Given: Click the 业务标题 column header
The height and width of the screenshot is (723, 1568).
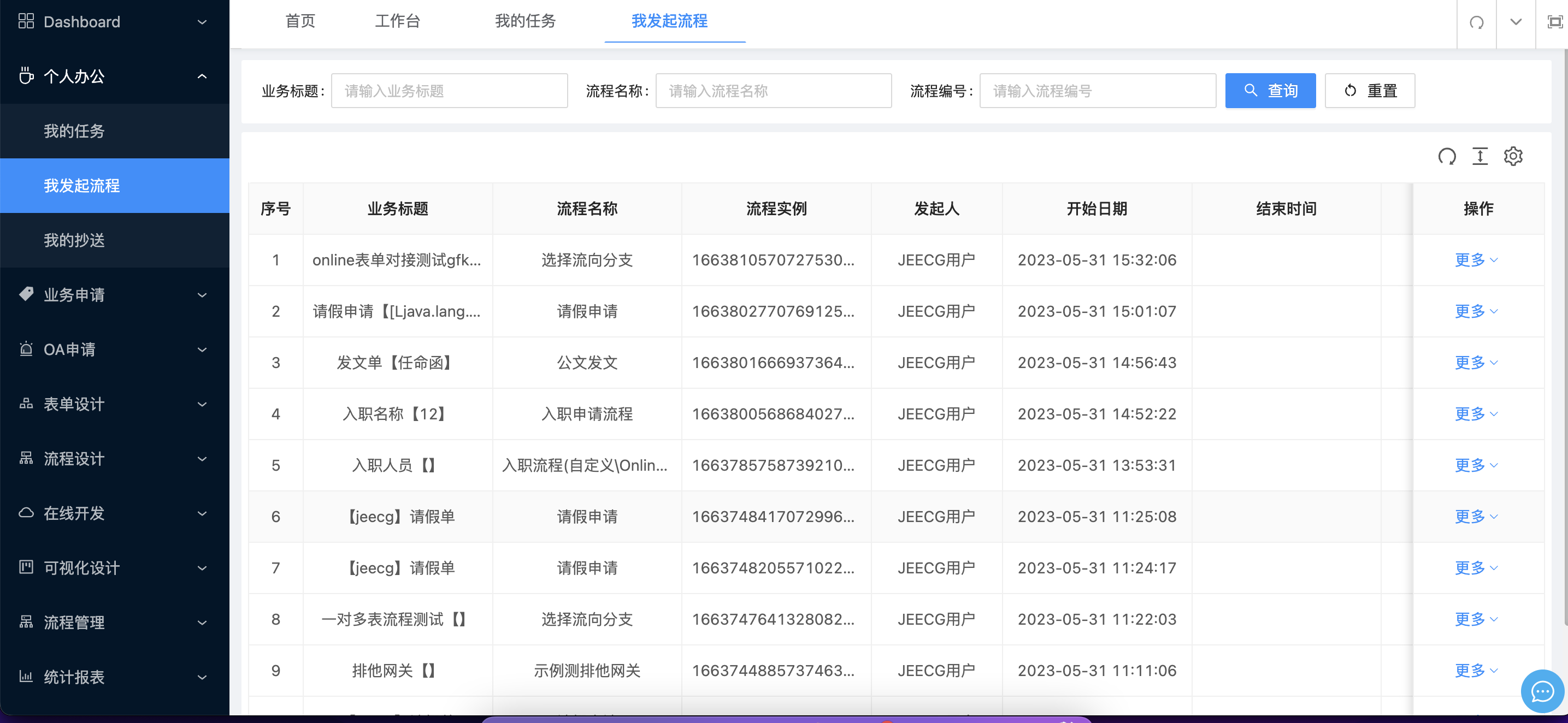Looking at the screenshot, I should coord(398,209).
